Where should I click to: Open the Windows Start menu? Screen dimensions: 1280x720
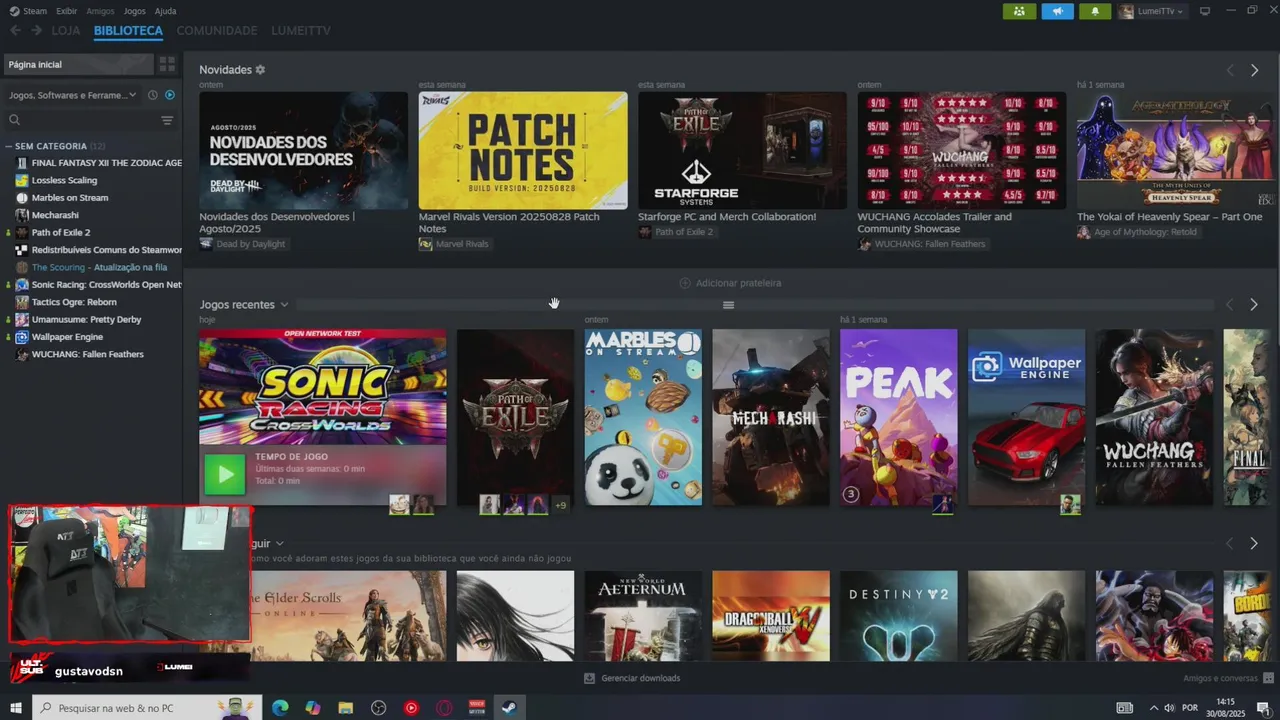16,708
